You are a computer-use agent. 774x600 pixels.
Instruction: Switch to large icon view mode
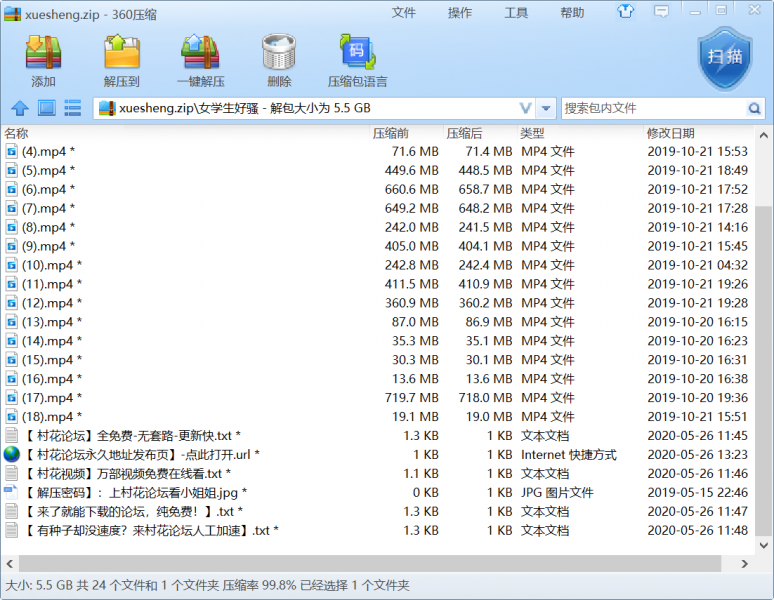click(x=46, y=108)
